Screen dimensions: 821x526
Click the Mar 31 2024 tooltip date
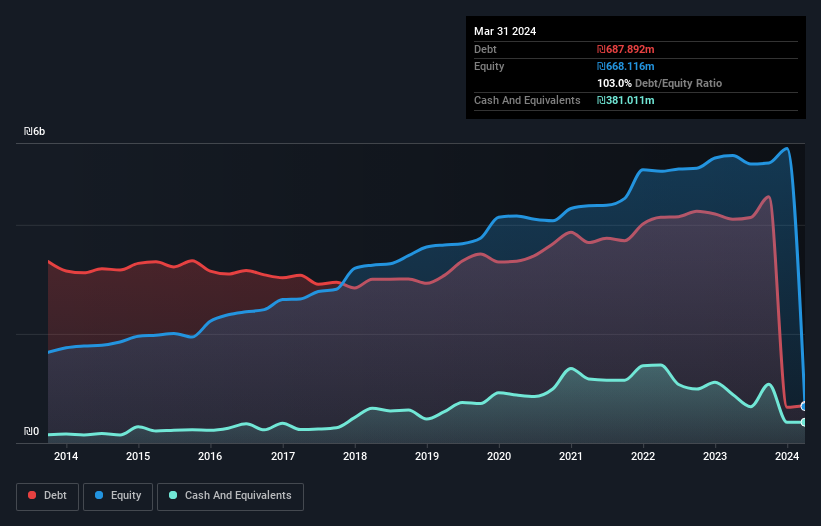pyautogui.click(x=505, y=31)
